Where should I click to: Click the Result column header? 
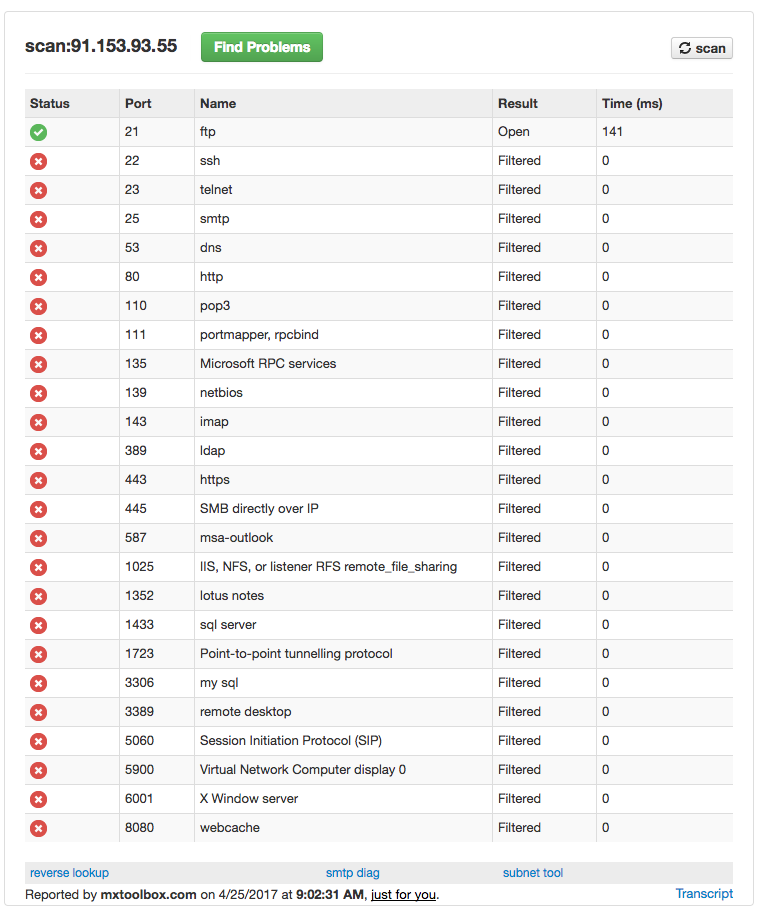tap(518, 104)
